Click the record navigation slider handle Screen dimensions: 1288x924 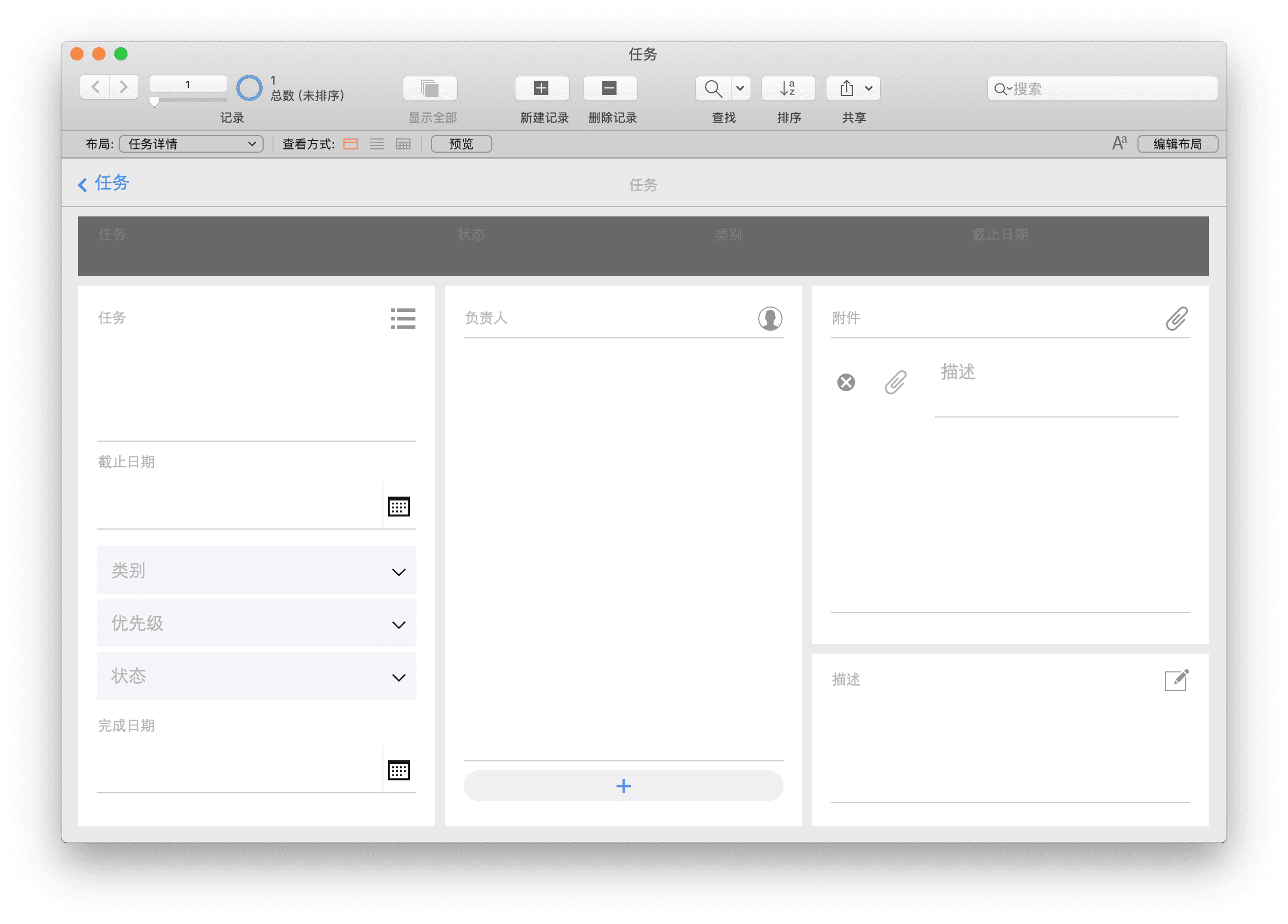154,102
